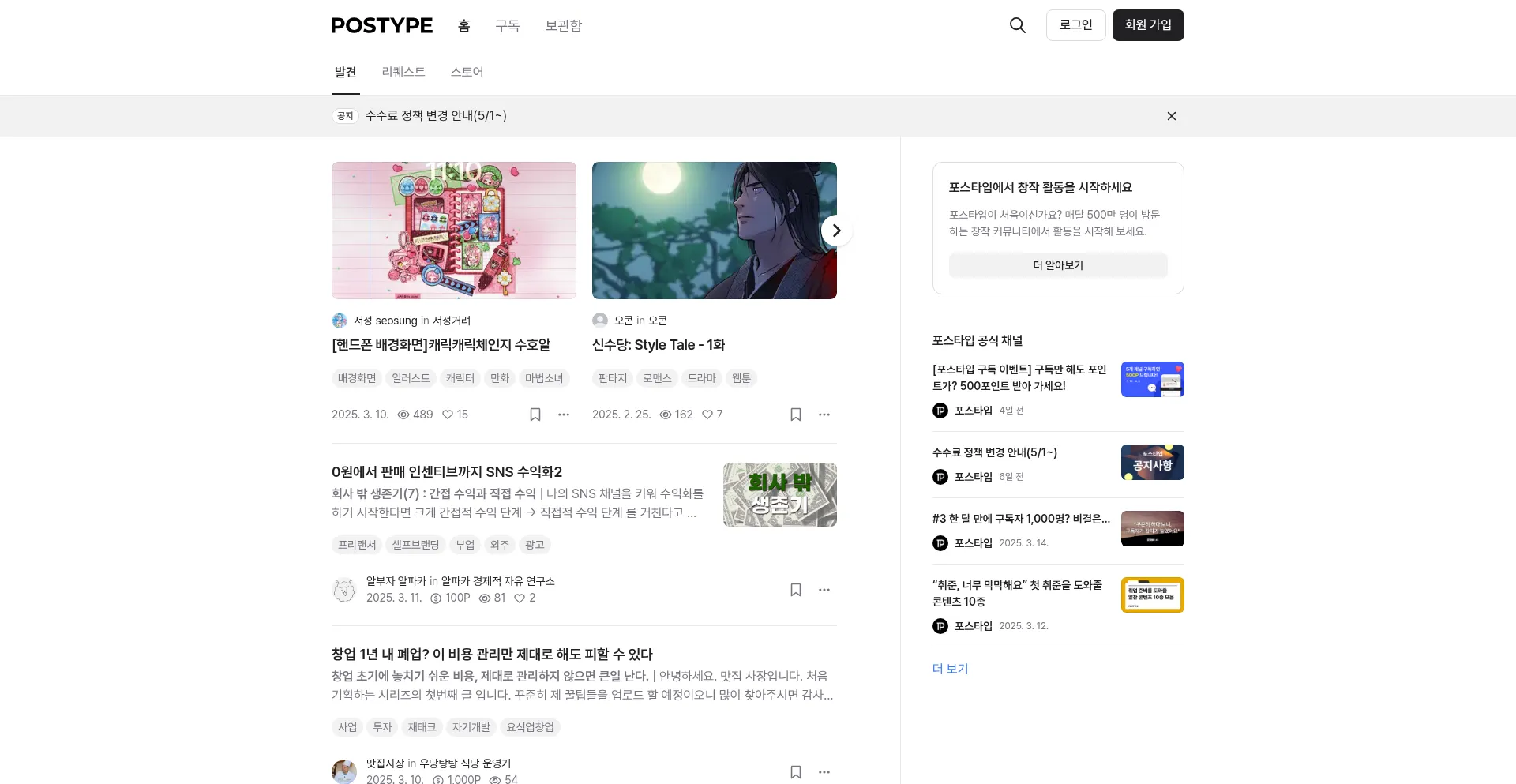Viewport: 1516px width, 784px height.
Task: Click the 100P point coin icon
Action: coord(436,598)
